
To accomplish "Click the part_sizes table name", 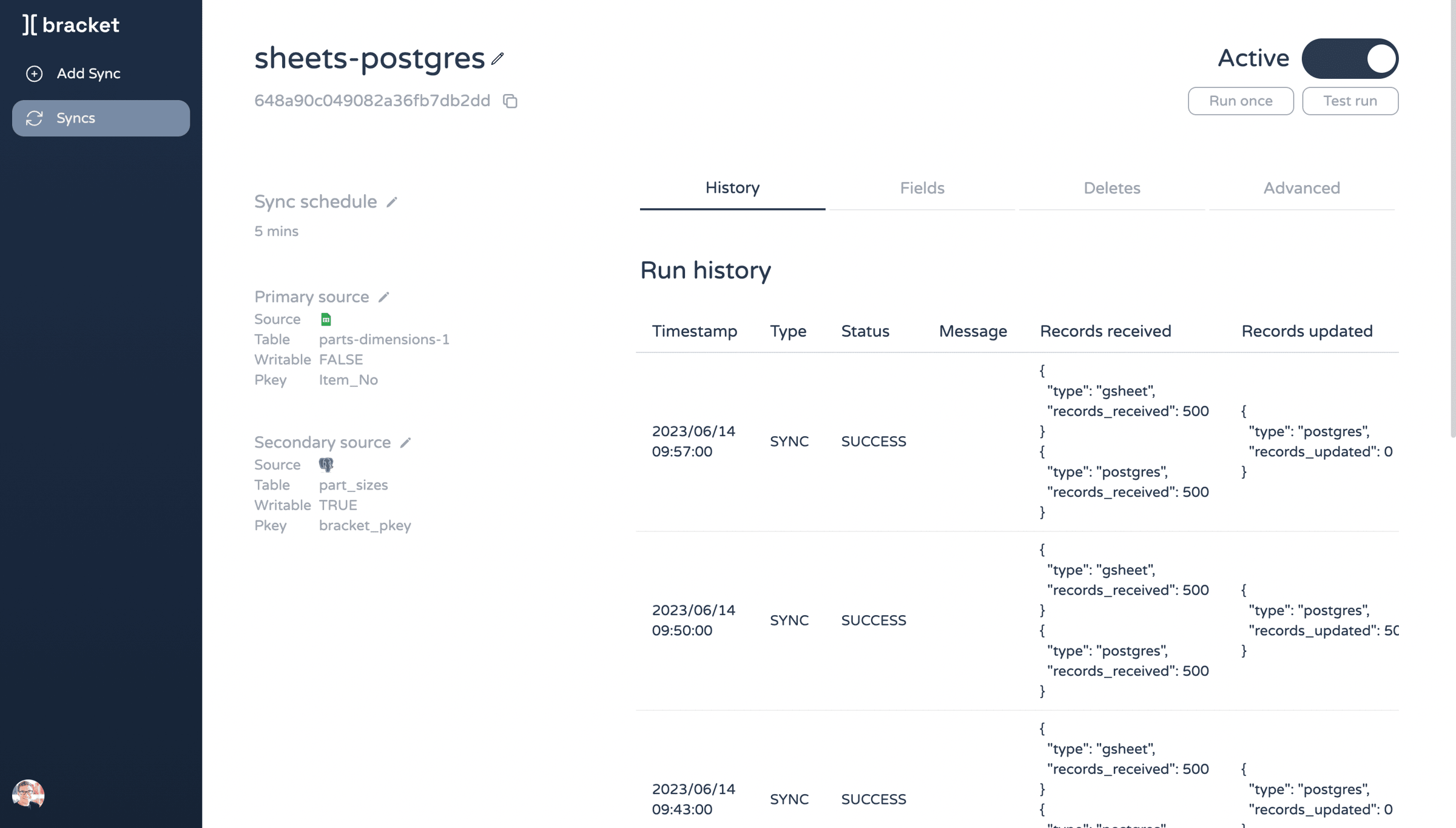I will (x=353, y=485).
